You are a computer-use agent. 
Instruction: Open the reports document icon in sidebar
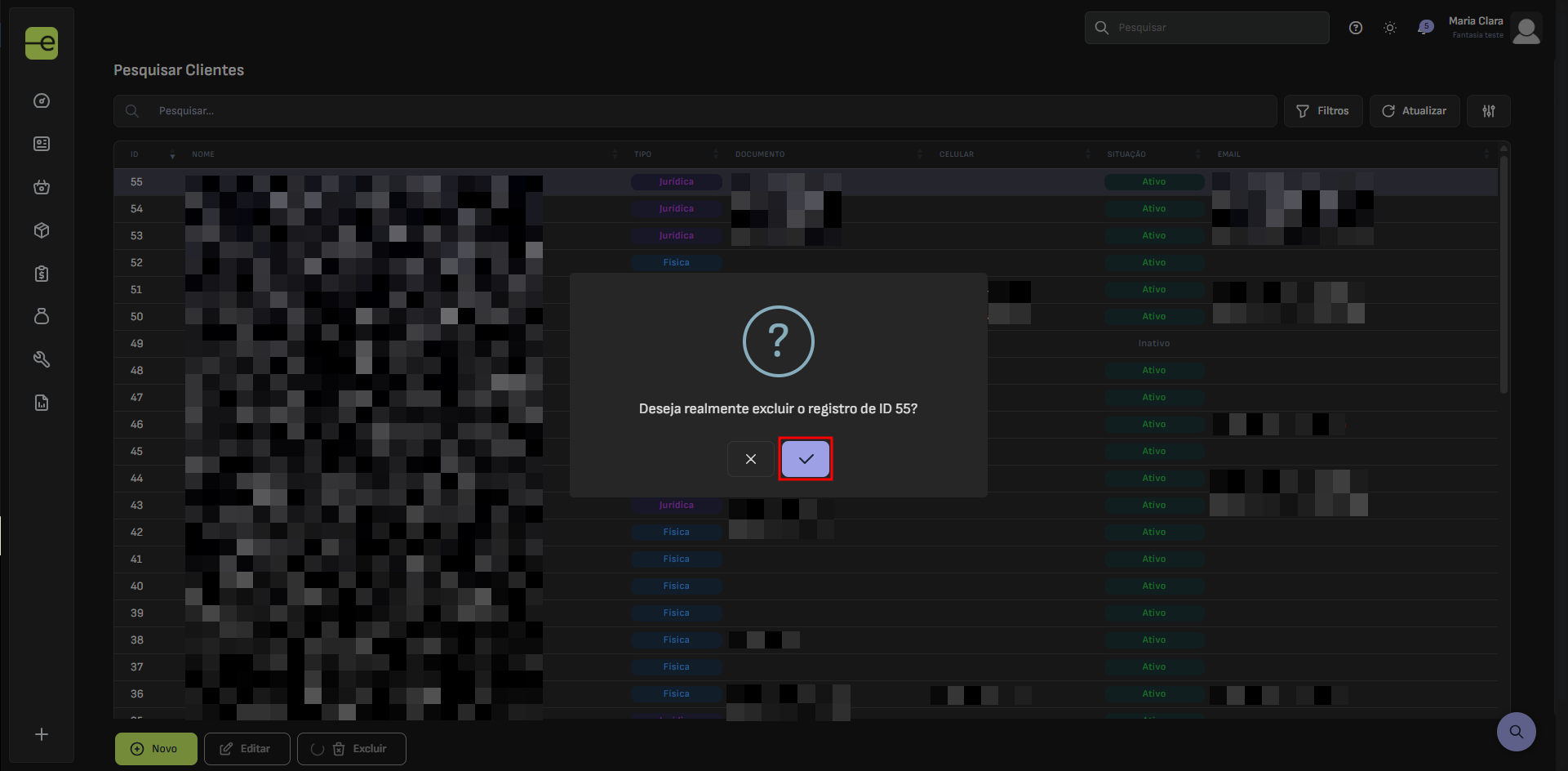point(42,403)
